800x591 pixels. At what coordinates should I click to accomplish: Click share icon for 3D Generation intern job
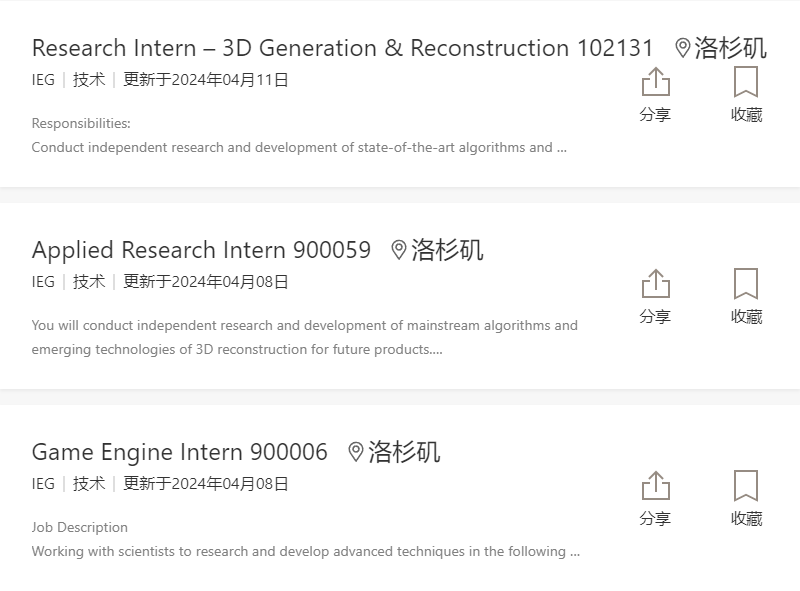tap(656, 82)
